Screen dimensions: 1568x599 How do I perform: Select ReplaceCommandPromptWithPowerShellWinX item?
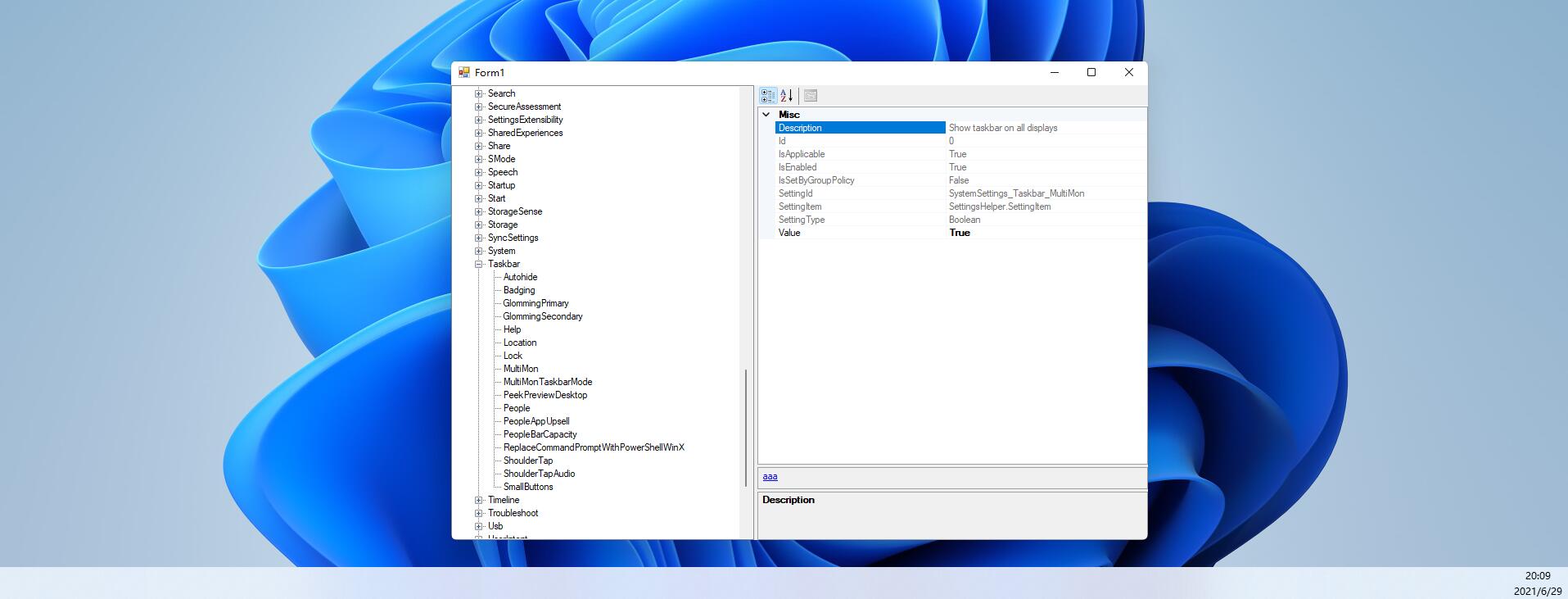[x=594, y=447]
